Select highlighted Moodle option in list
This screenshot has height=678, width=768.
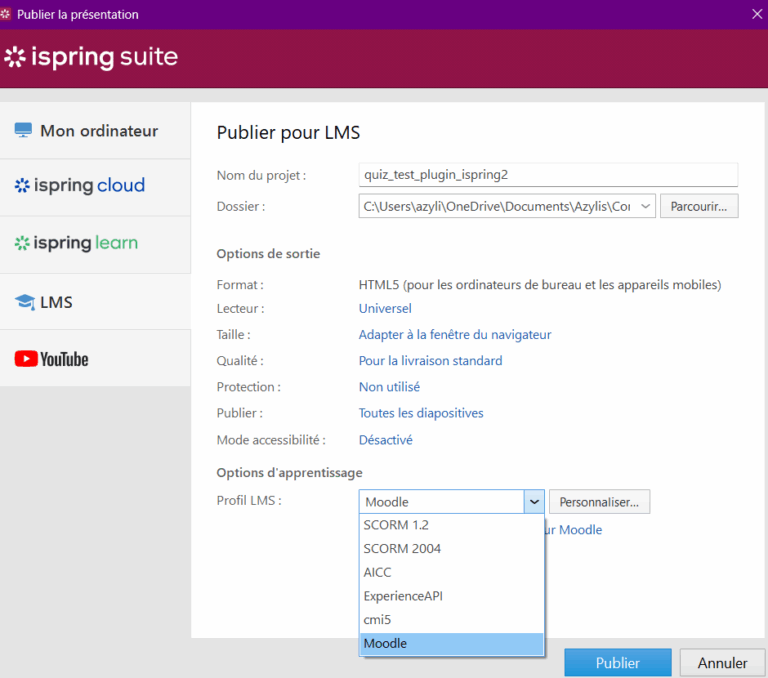click(452, 644)
